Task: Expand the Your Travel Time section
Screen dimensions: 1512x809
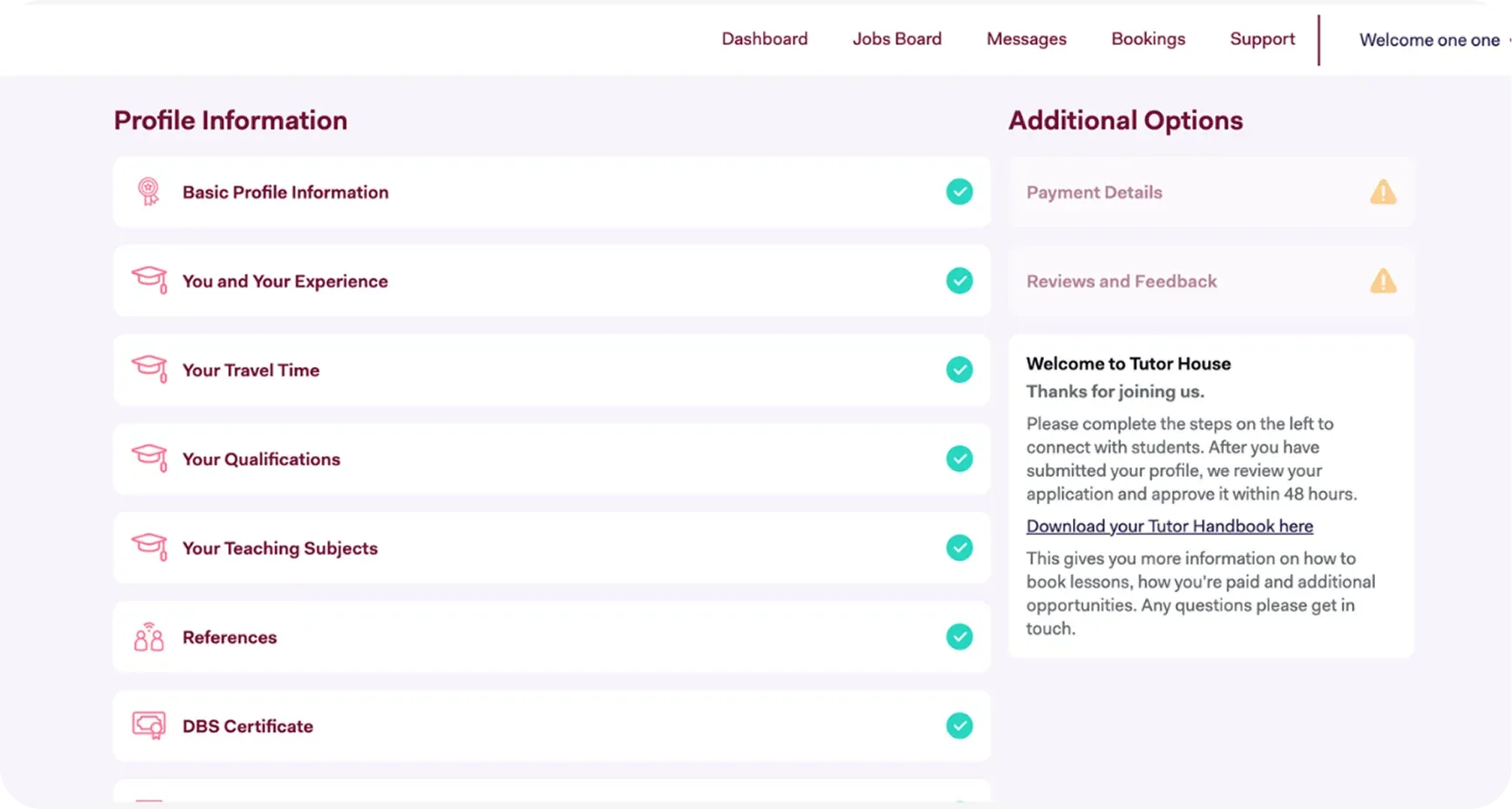Action: 251,370
